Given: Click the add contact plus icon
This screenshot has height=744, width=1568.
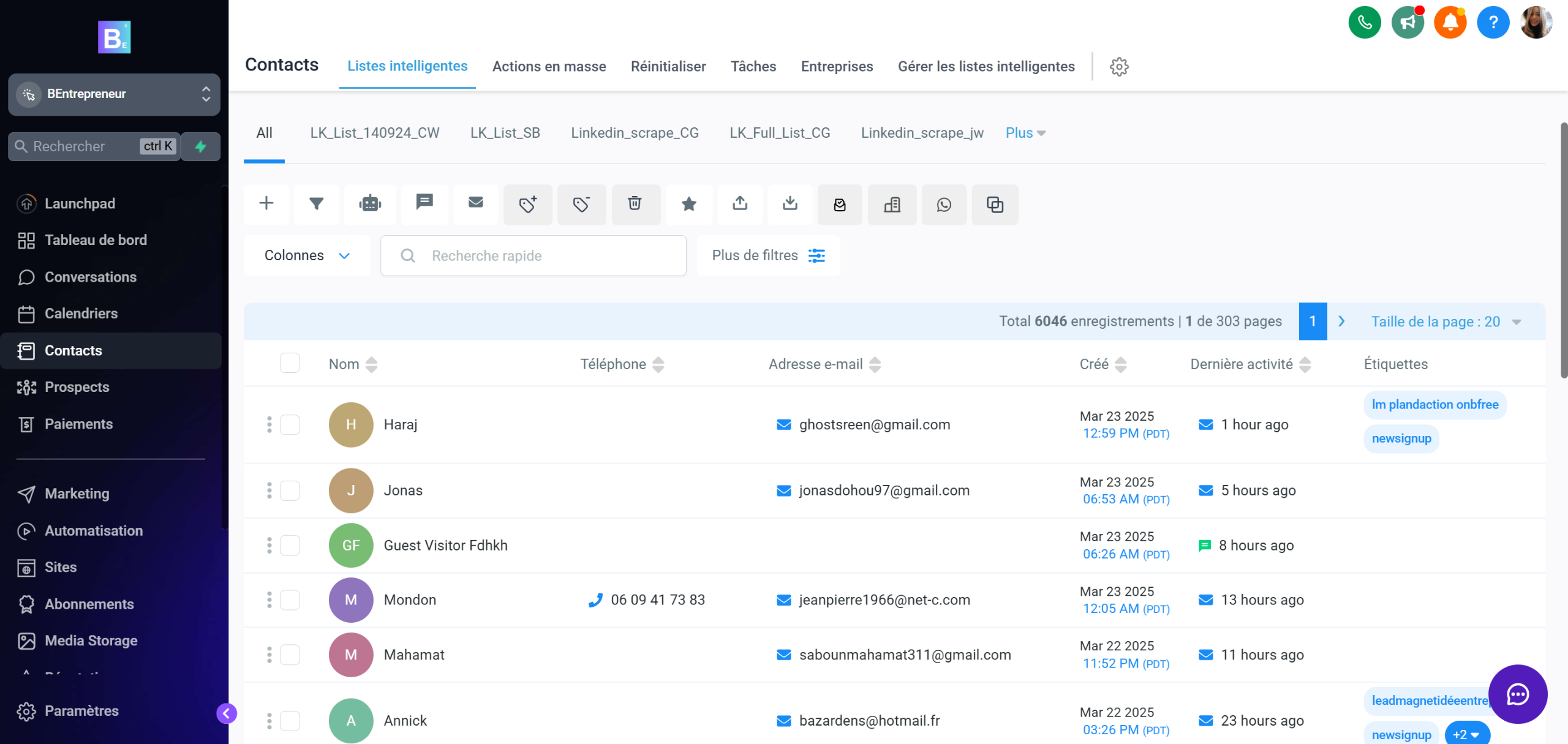Looking at the screenshot, I should pyautogui.click(x=266, y=204).
